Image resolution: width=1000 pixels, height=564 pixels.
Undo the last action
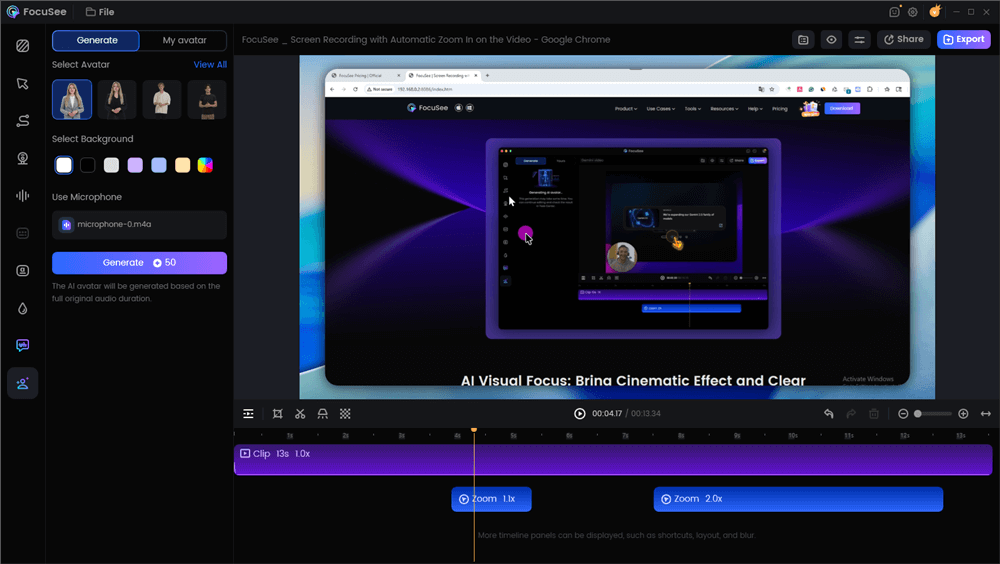[x=828, y=414]
